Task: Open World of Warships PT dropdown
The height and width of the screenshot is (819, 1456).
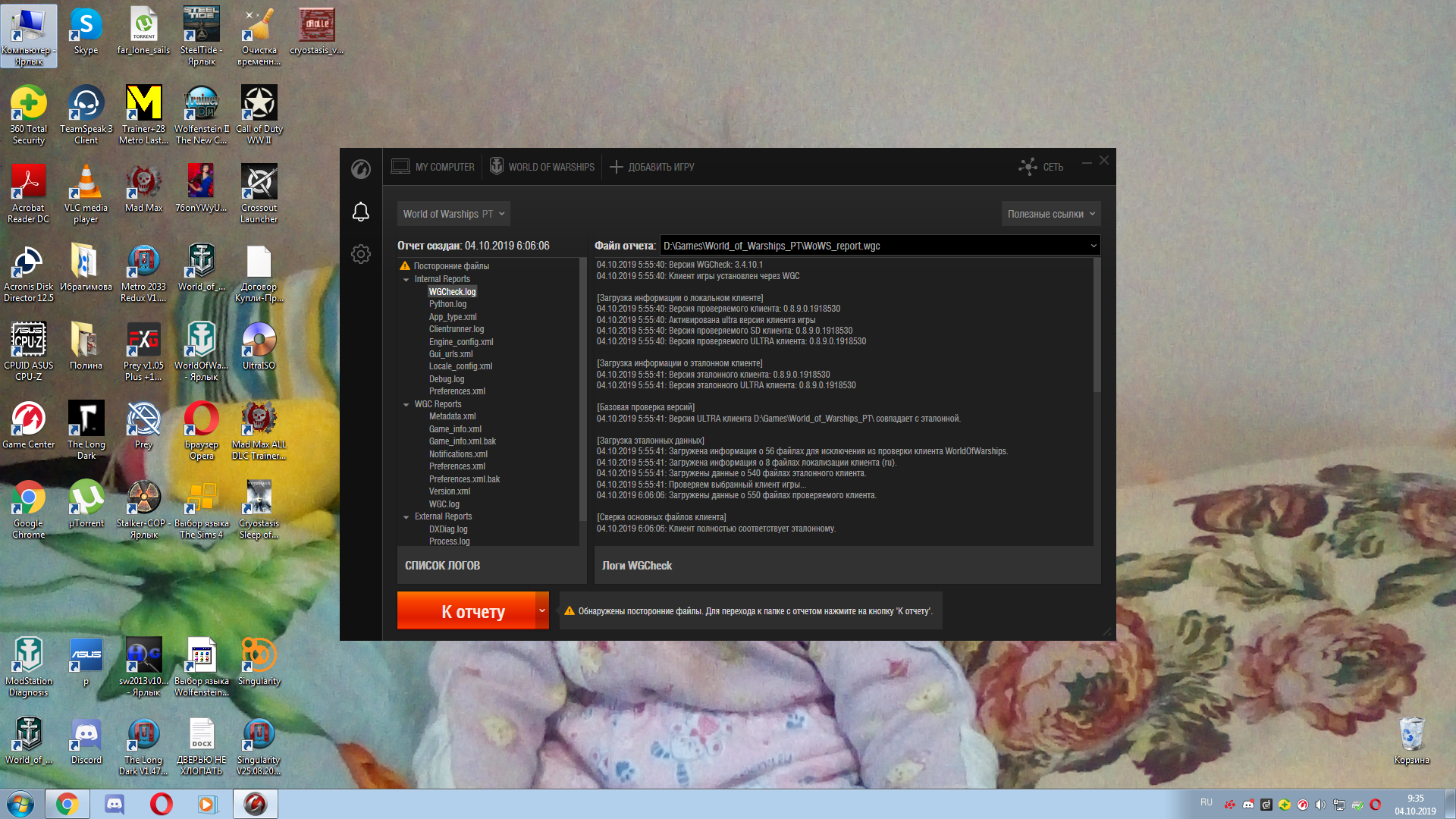Action: (x=453, y=214)
